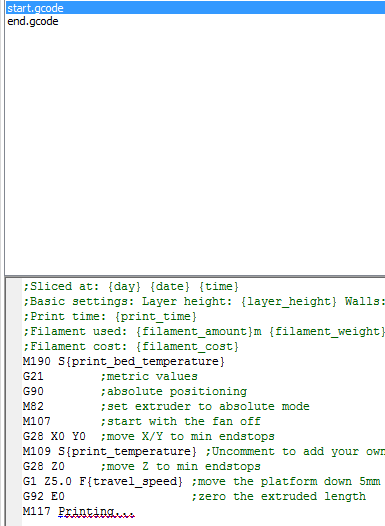The height and width of the screenshot is (526, 385).
Task: Click the M190 bed temperature line
Action: click(123, 362)
